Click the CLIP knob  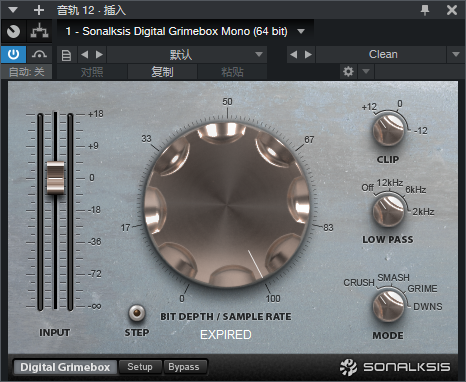(388, 129)
